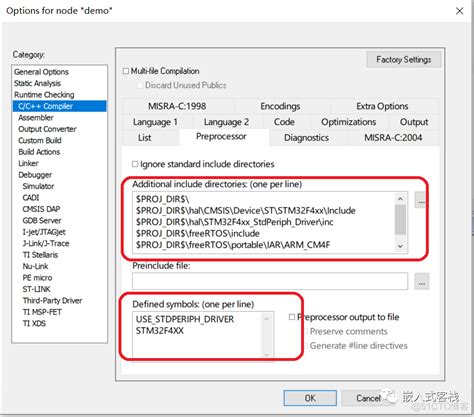Image resolution: width=474 pixels, height=417 pixels.
Task: Toggle Ignore standard include directories
Action: 135,164
